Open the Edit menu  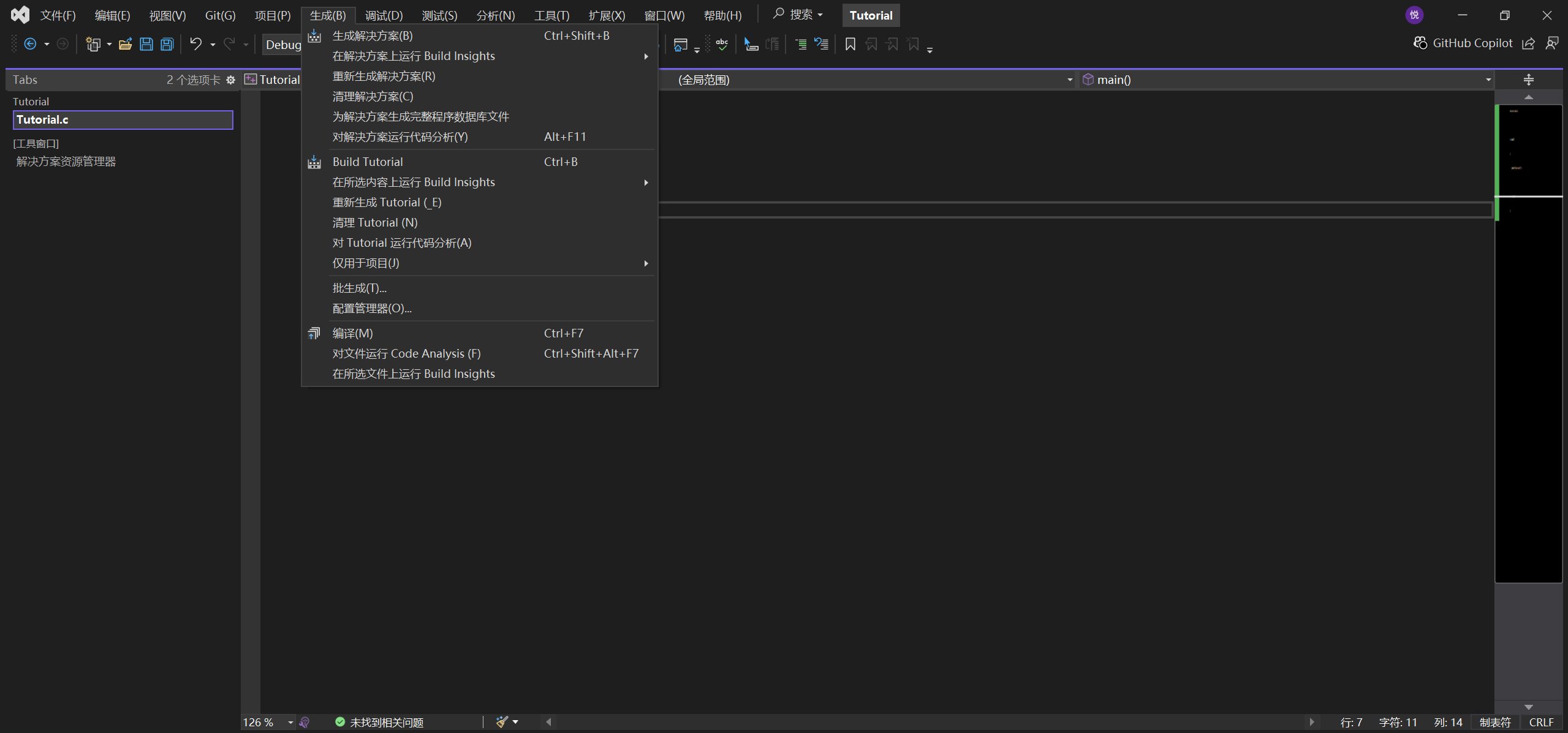(113, 15)
